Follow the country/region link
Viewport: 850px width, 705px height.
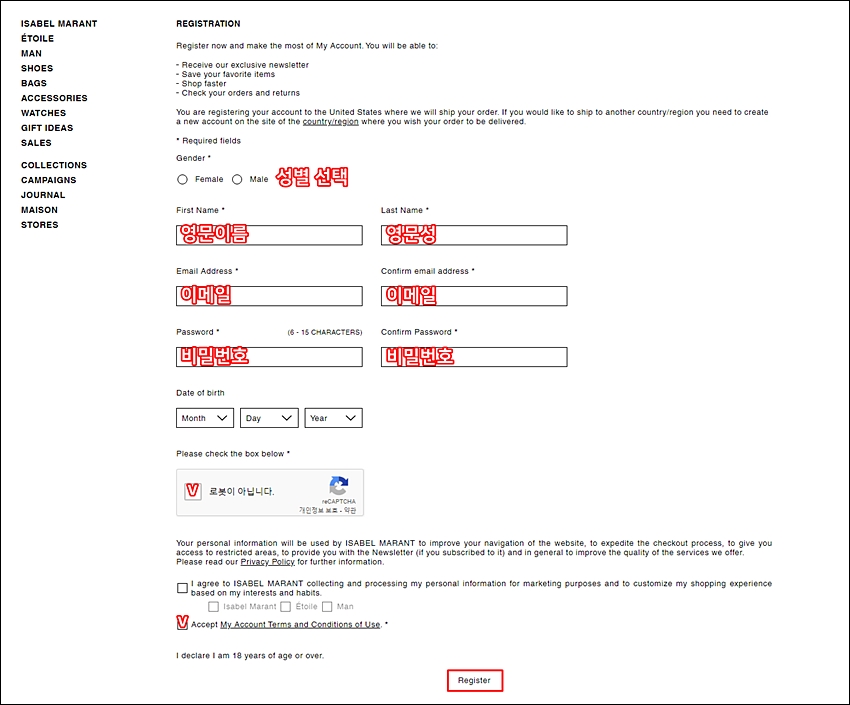pos(331,122)
